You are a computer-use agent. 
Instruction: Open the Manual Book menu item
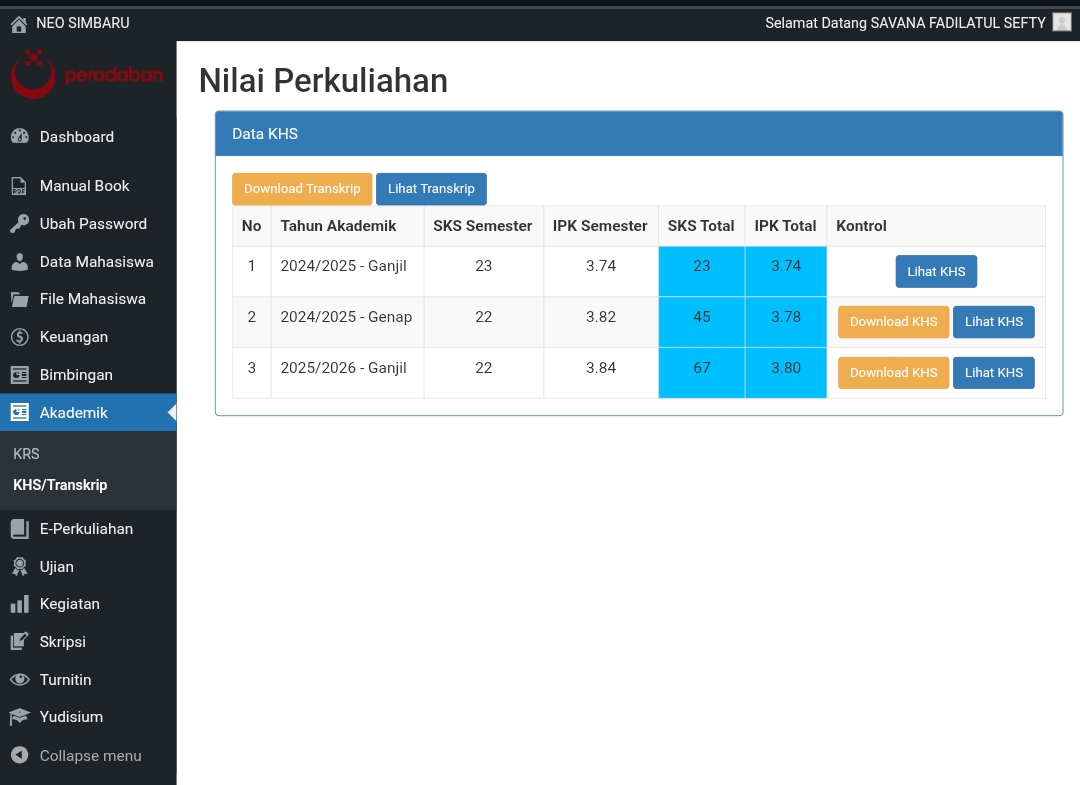(x=88, y=186)
